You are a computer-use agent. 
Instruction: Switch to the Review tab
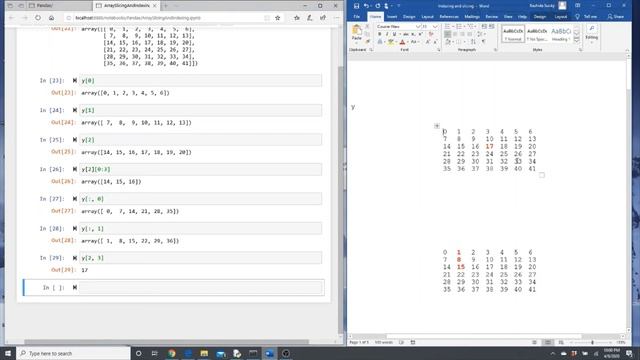[x=491, y=17]
